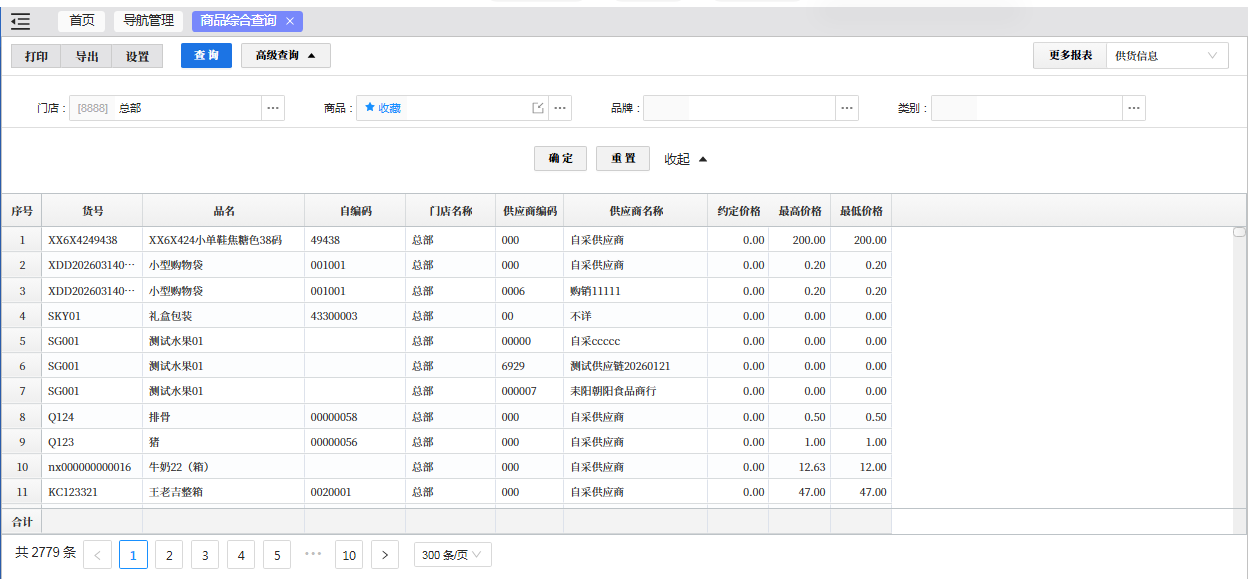Expand the 高级查询 dropdown
Screen dimensions: 1248x579
click(286, 56)
